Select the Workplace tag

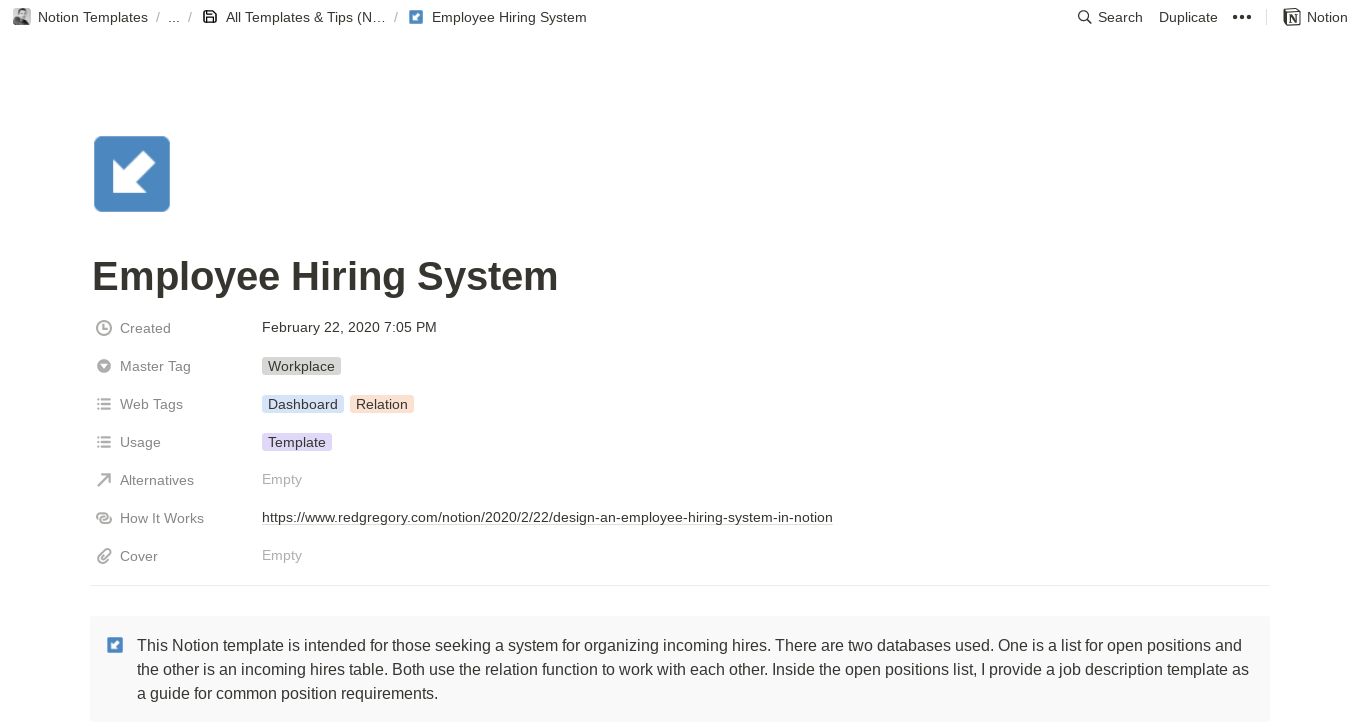tap(301, 366)
